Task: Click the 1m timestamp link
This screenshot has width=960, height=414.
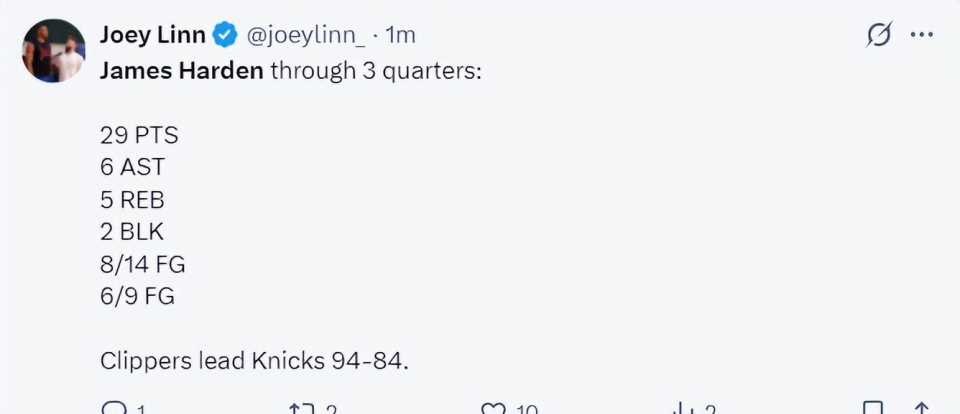Action: click(x=400, y=36)
